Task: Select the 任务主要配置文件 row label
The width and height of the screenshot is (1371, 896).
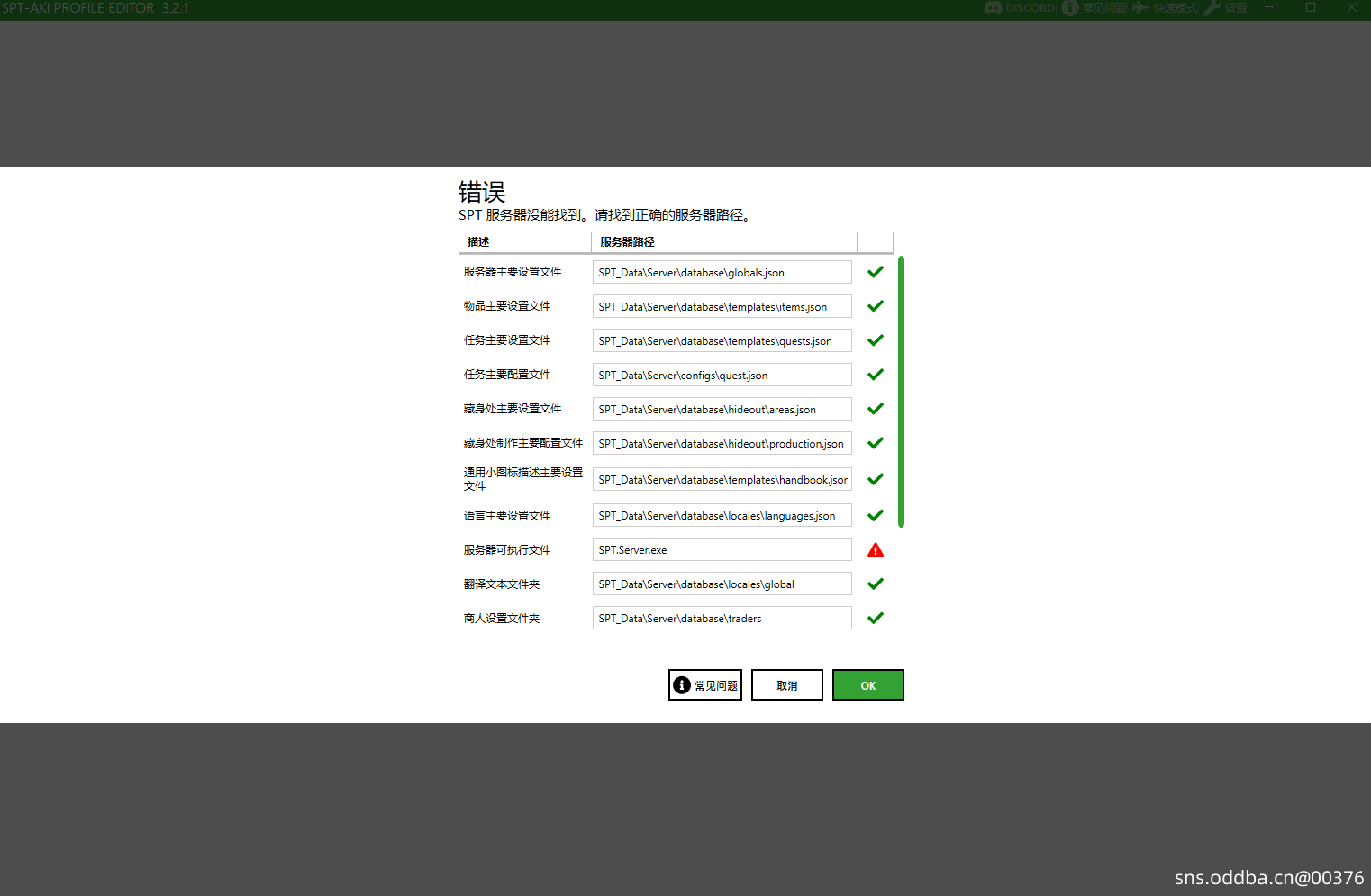Action: 507,375
